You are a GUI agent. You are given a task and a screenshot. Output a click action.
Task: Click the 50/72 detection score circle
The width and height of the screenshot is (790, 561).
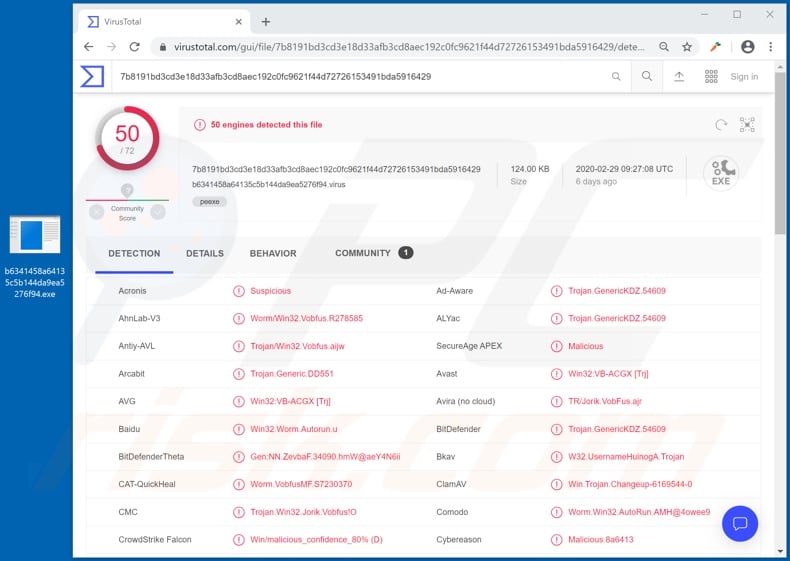pyautogui.click(x=127, y=138)
